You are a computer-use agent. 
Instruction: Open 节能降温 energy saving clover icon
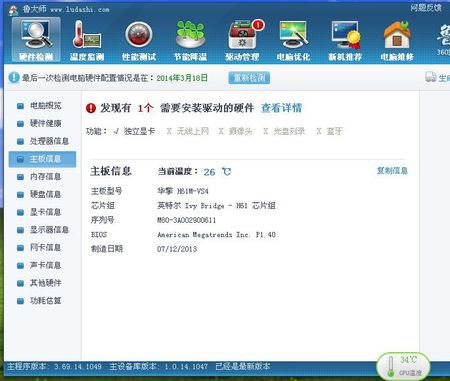click(190, 40)
